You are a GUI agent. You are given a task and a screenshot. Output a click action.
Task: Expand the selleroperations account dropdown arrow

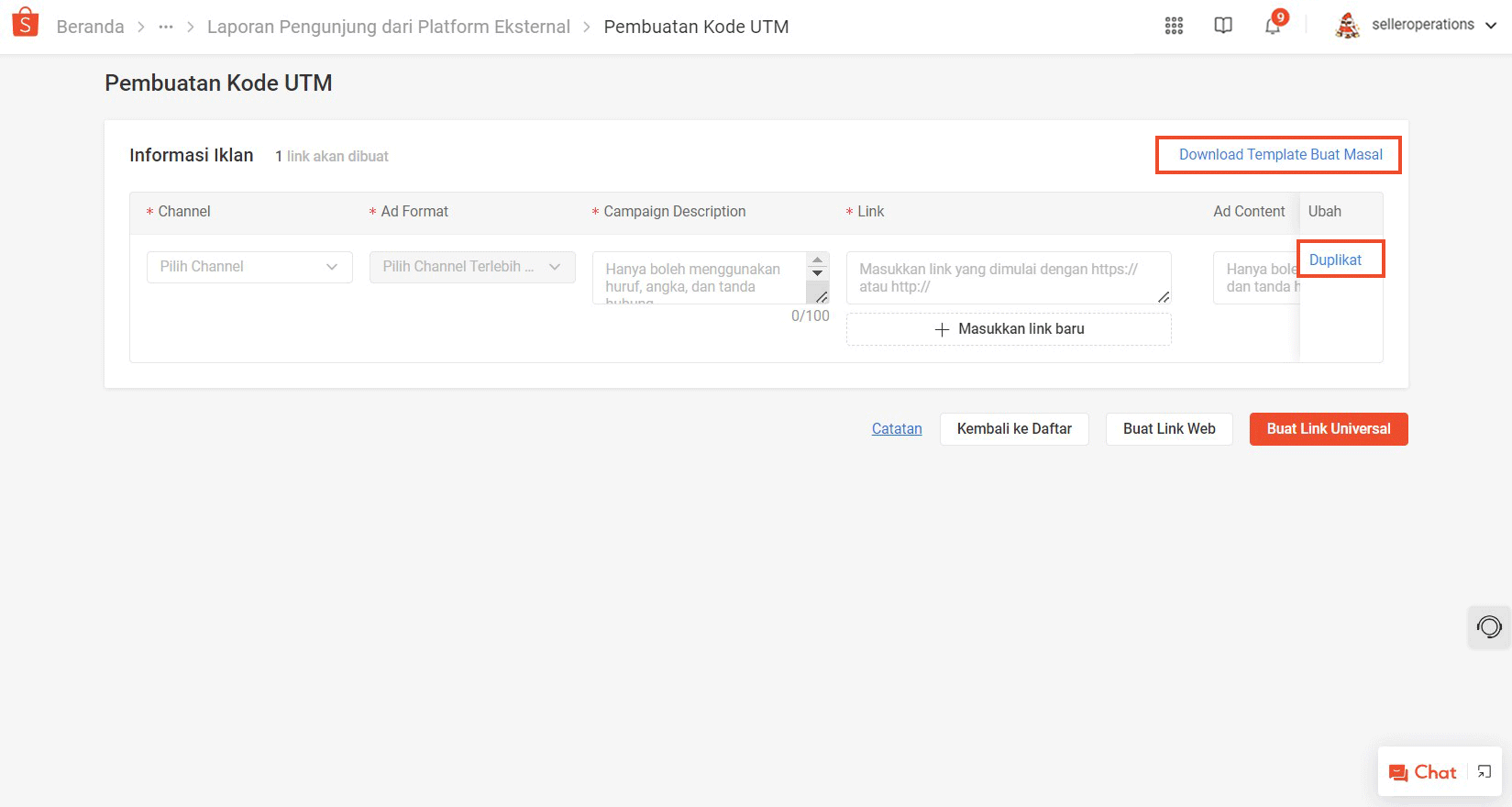pyautogui.click(x=1491, y=26)
